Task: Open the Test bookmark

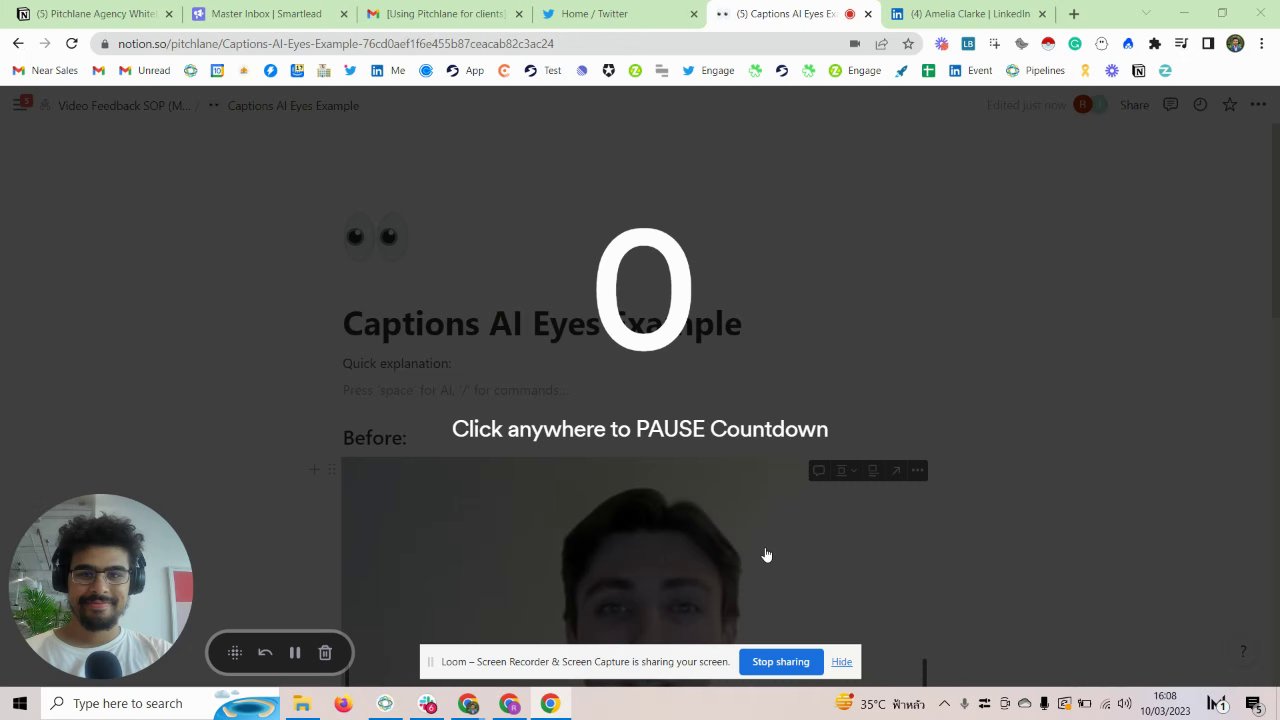Action: pyautogui.click(x=542, y=71)
